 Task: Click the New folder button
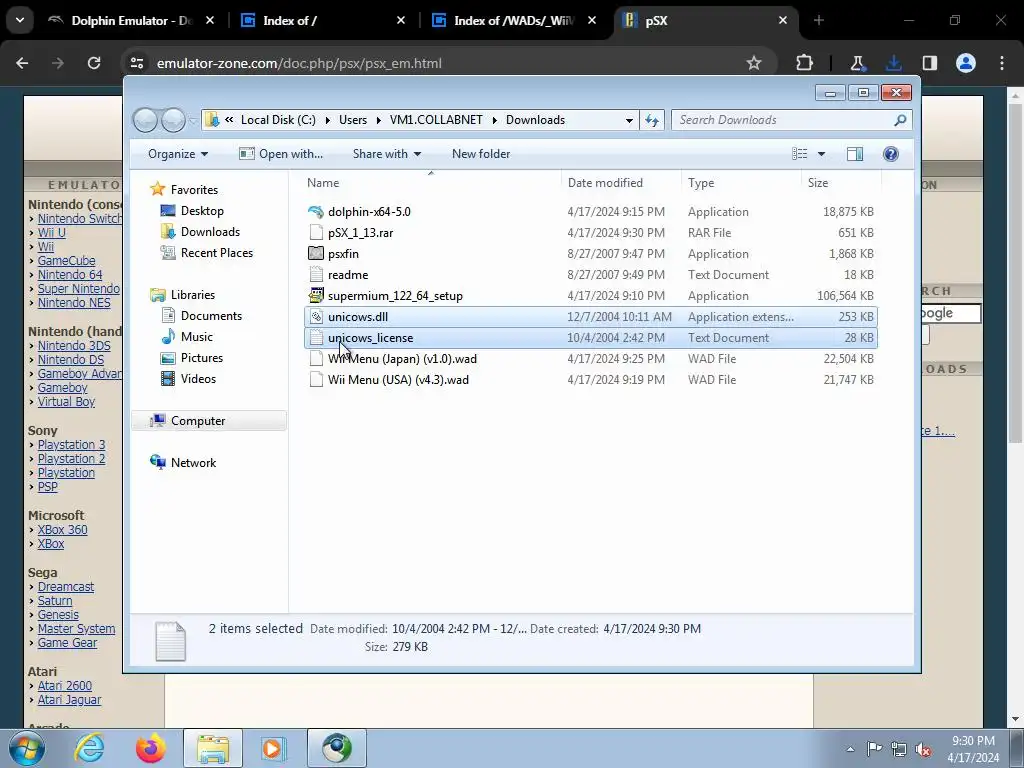(481, 153)
